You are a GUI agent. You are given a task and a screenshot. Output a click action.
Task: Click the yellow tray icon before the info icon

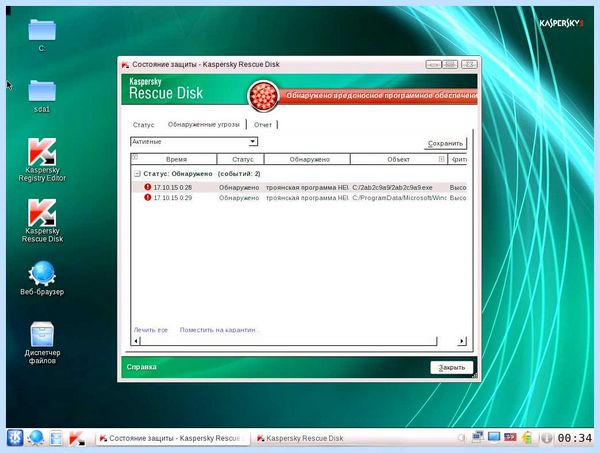pyautogui.click(x=527, y=437)
